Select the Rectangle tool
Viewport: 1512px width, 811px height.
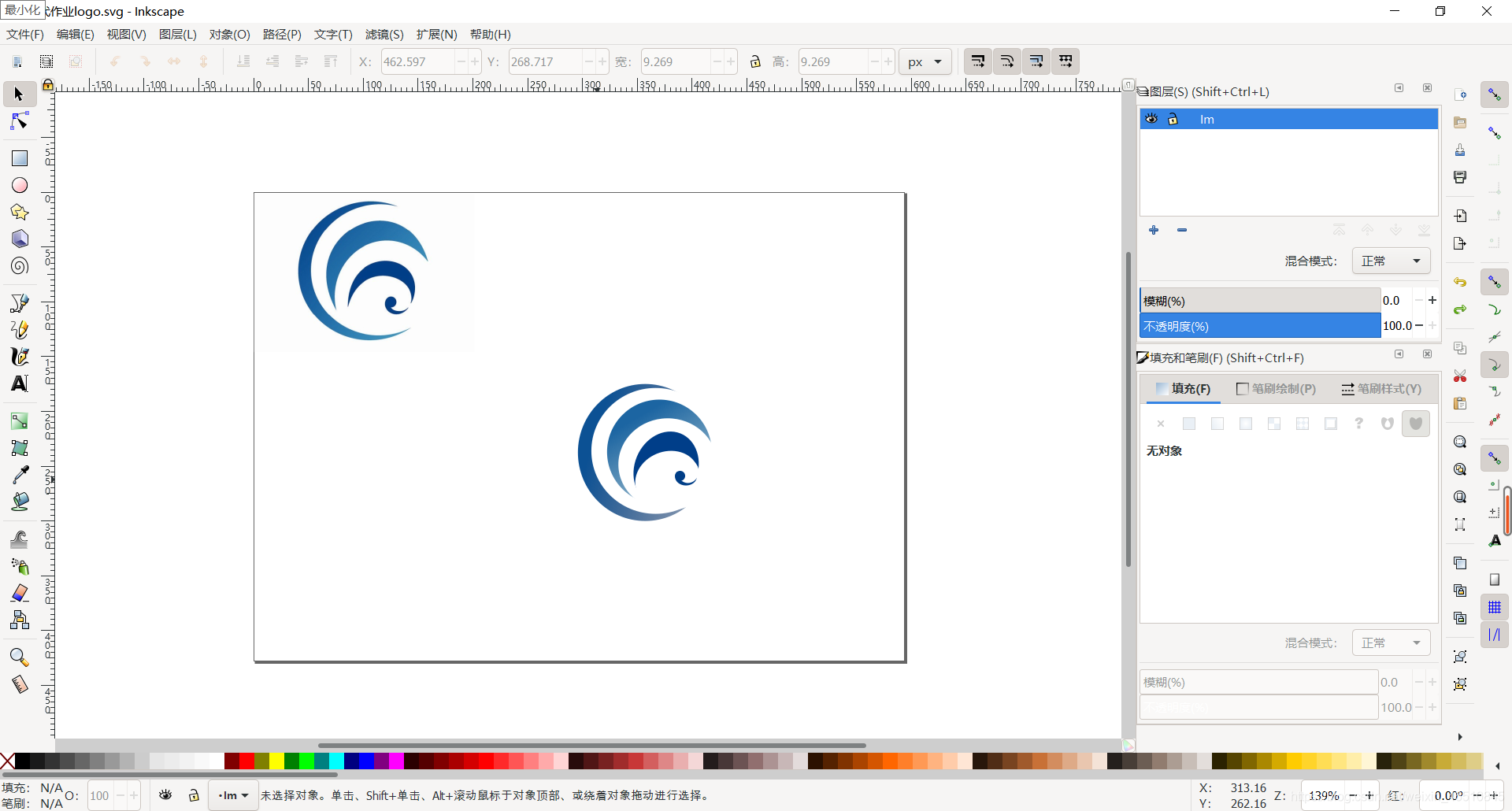pos(19,158)
